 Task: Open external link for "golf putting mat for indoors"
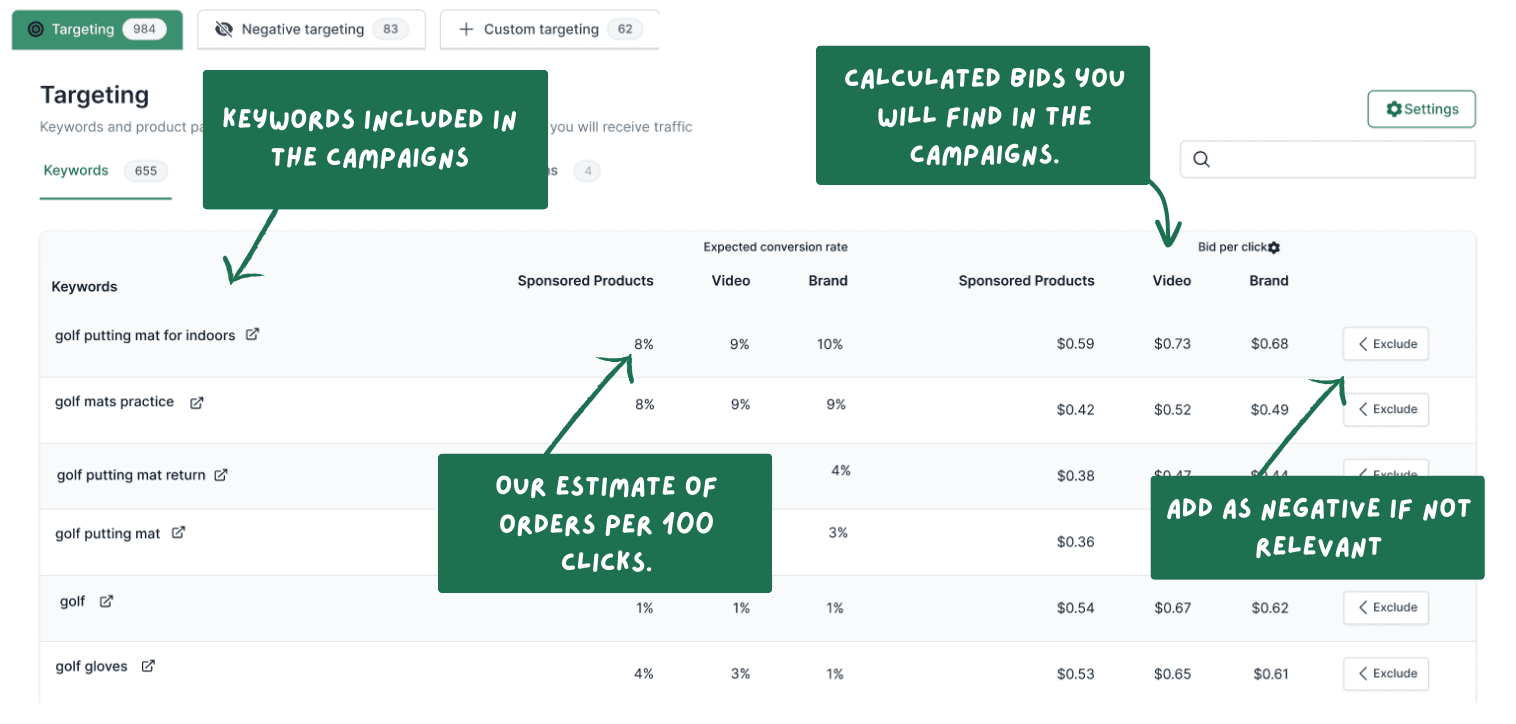(x=252, y=335)
